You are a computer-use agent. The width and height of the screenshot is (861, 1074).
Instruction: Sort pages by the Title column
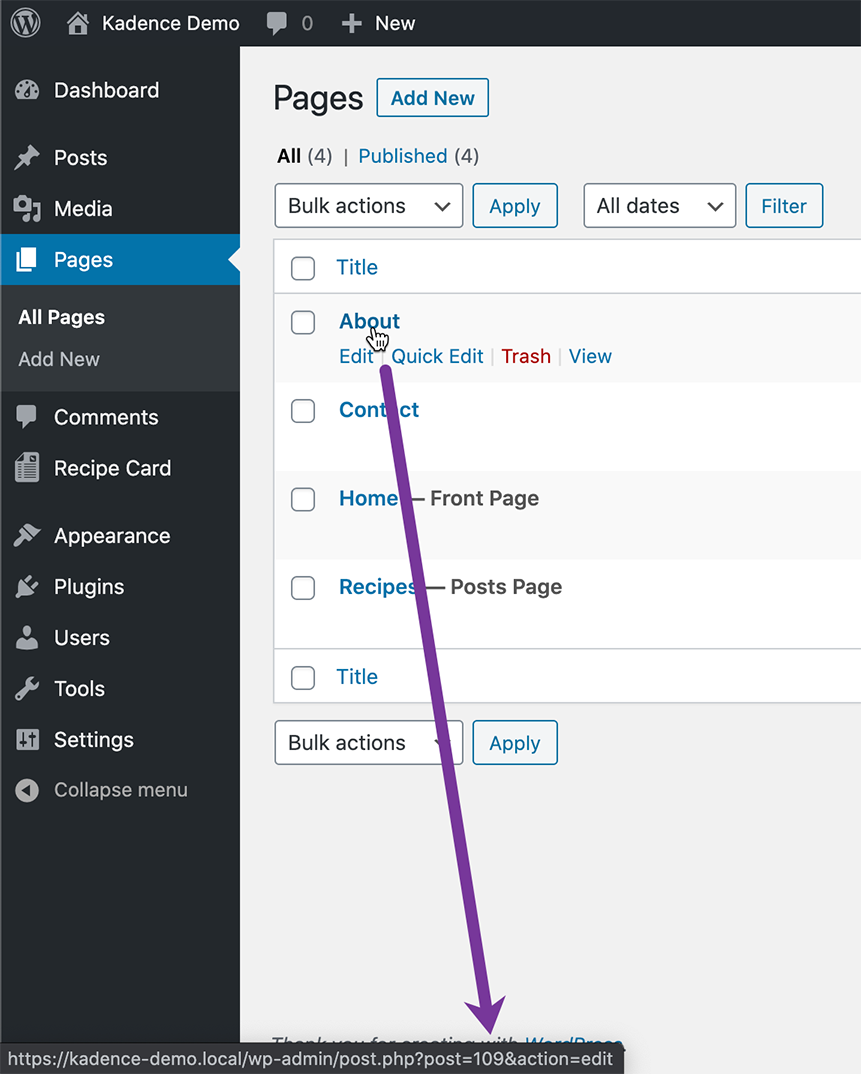(357, 268)
